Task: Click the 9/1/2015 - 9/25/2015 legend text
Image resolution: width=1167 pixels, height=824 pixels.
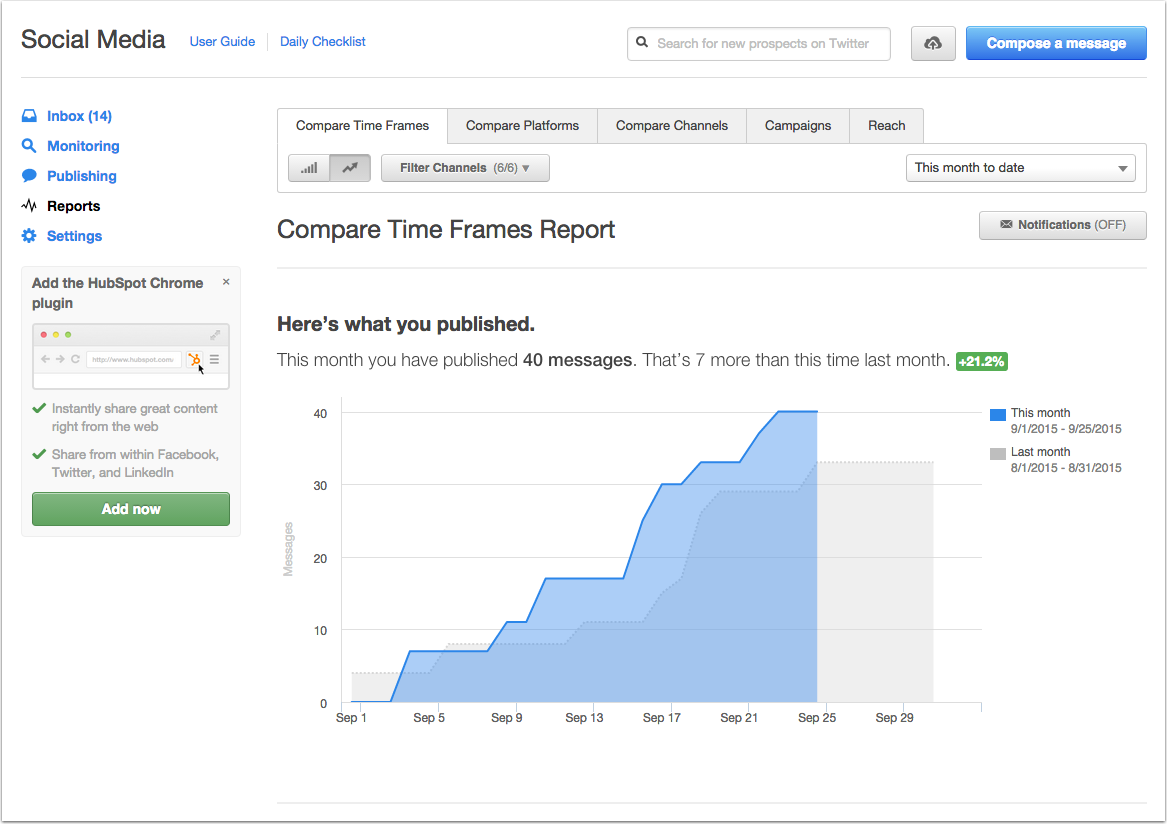Action: coord(1066,429)
